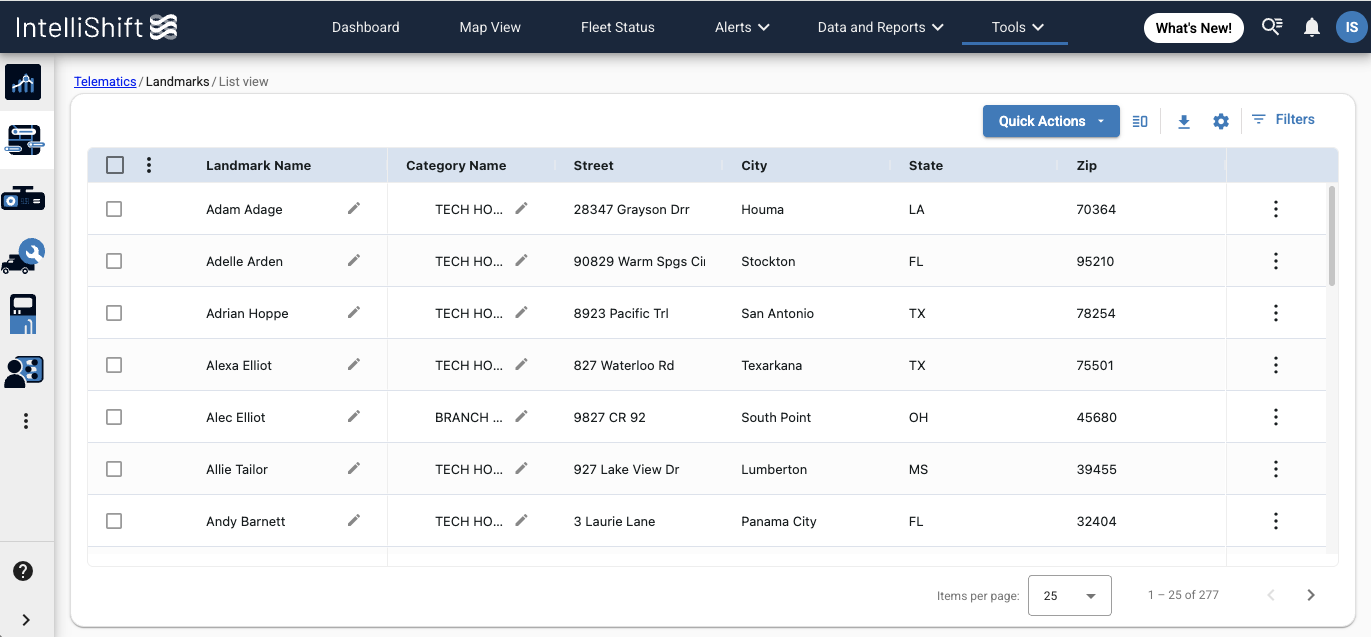Edit category for Alec Elliot
Image resolution: width=1371 pixels, height=637 pixels.
click(x=521, y=416)
